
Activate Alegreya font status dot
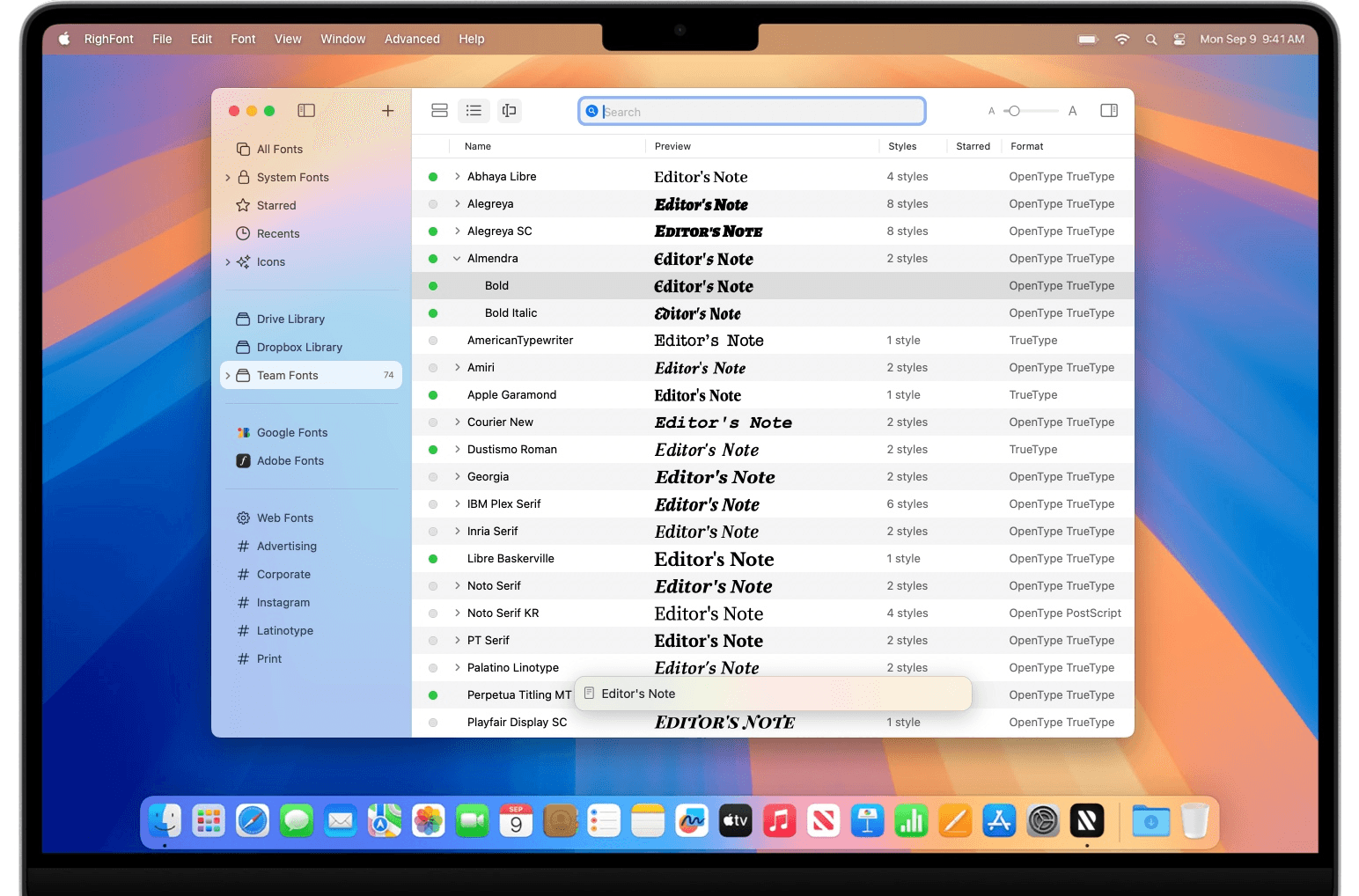pyautogui.click(x=433, y=204)
